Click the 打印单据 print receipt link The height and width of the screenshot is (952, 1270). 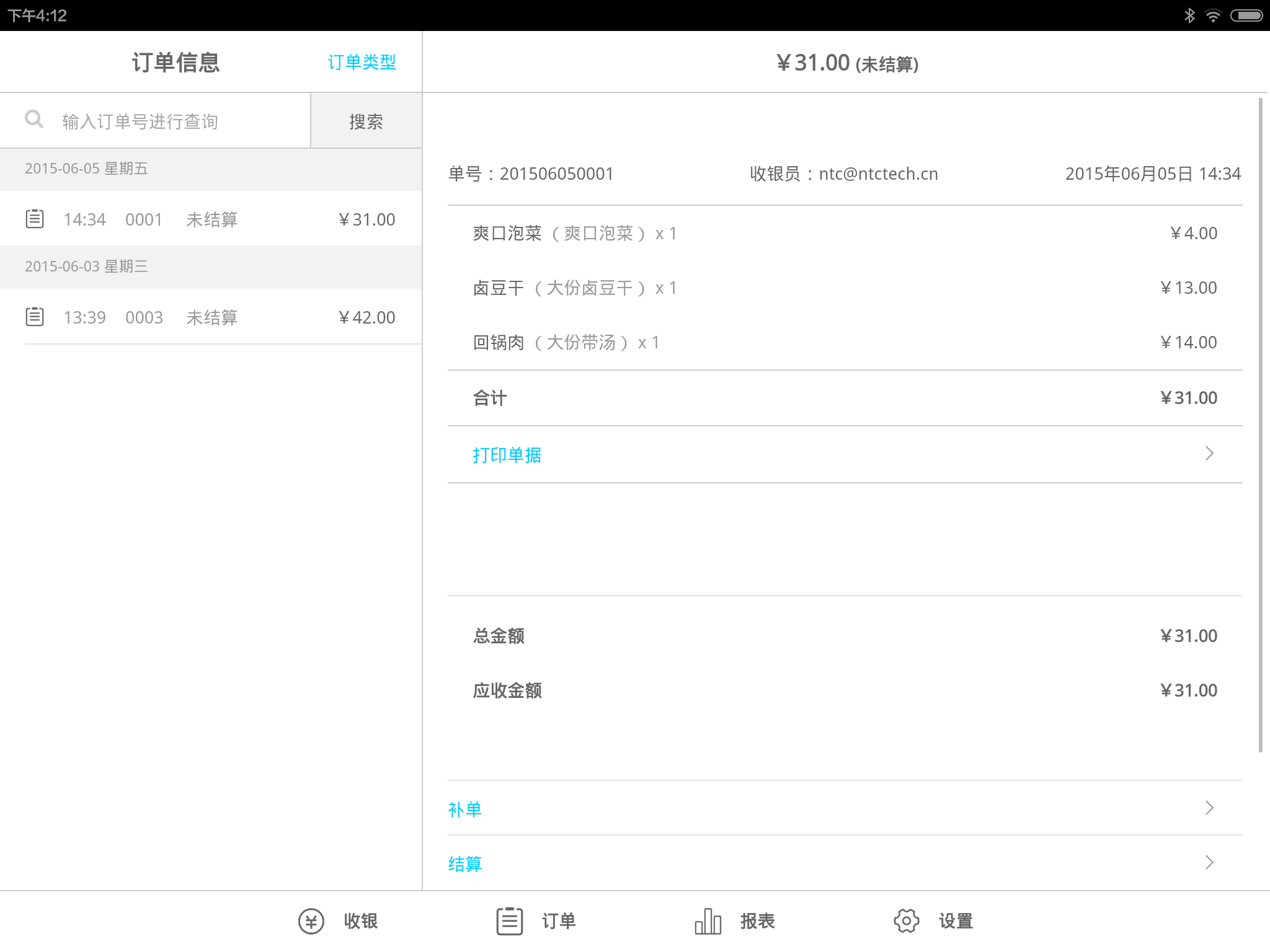click(x=506, y=455)
